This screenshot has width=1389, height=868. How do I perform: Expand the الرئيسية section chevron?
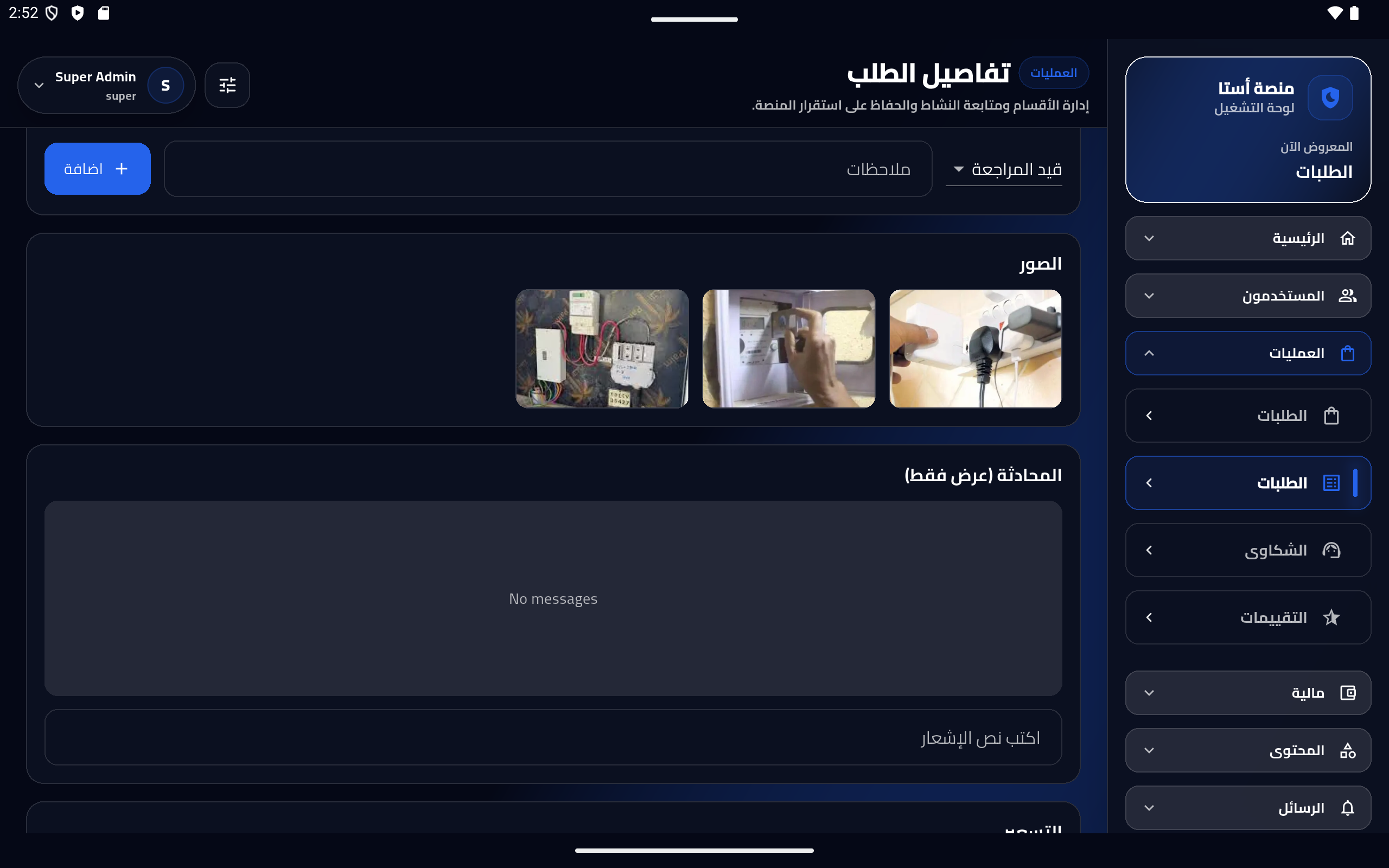[x=1149, y=238]
